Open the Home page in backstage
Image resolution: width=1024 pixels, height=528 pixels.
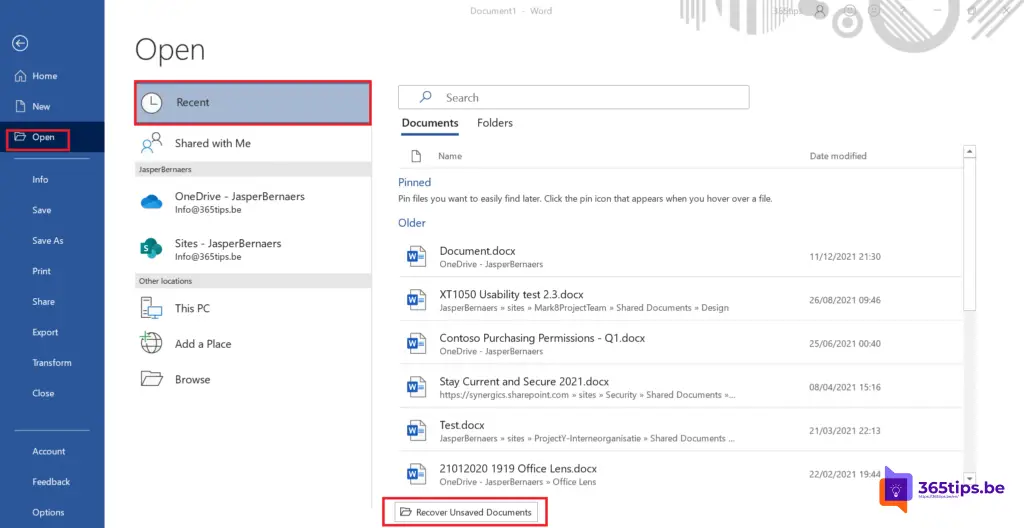click(x=44, y=76)
